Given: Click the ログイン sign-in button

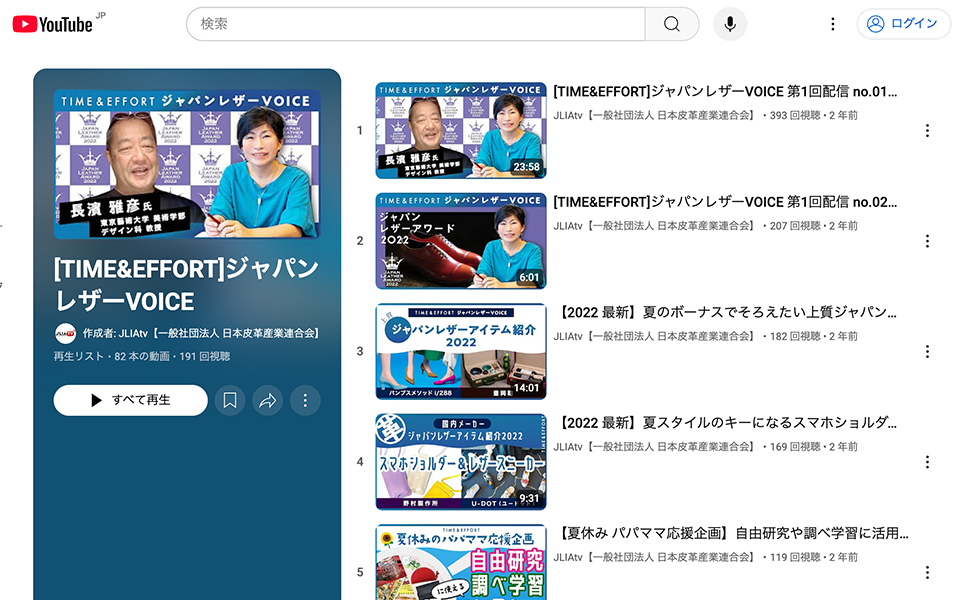Looking at the screenshot, I should 904,24.
